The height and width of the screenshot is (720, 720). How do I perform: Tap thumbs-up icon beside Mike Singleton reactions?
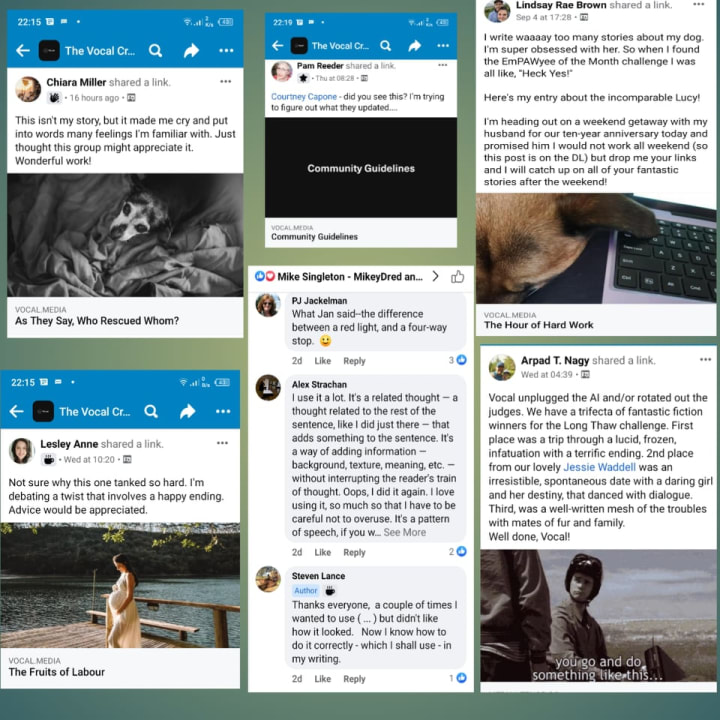[457, 276]
